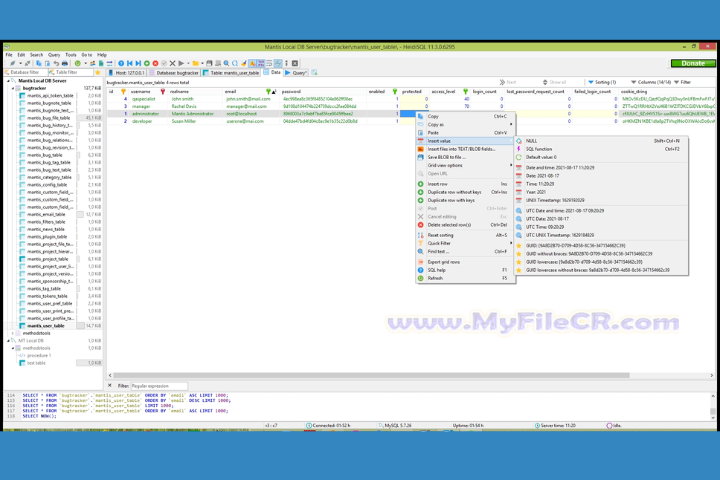Expand the methodstools node under bugtracker server
The image size is (720, 480).
coord(13,333)
